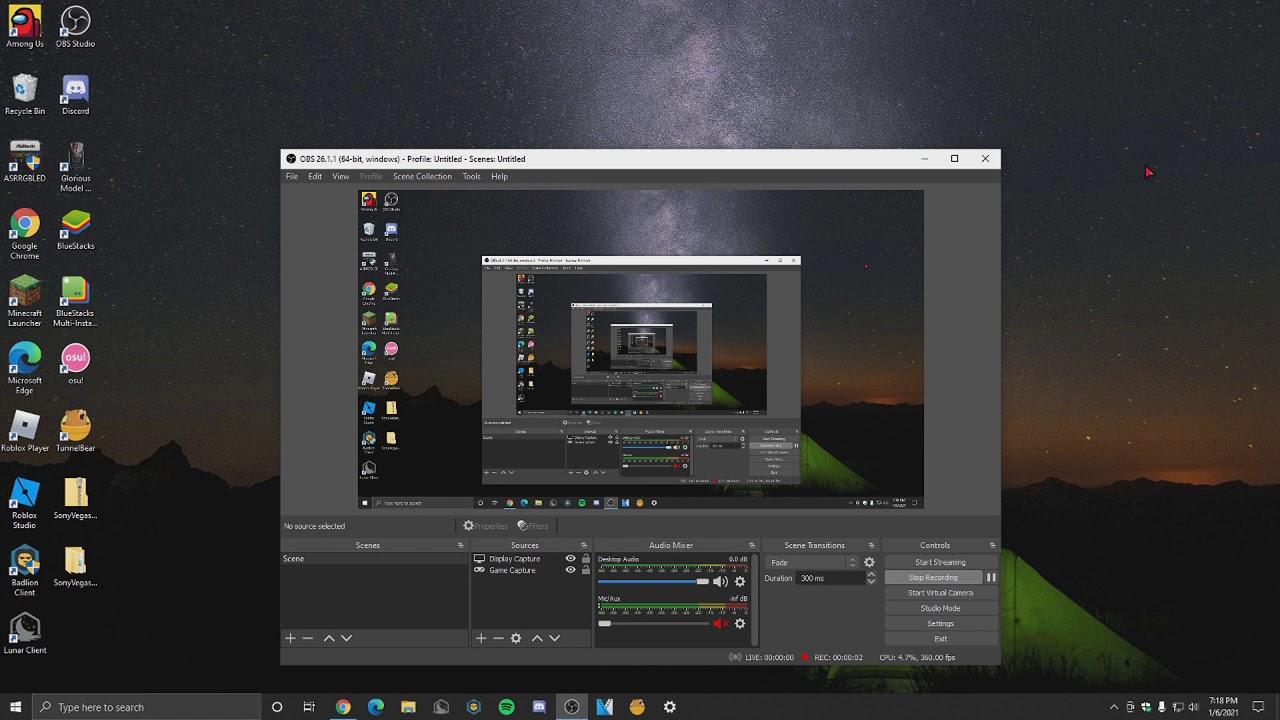The image size is (1280, 720).
Task: Click the Duration 300 ms input field
Action: pyautogui.click(x=830, y=578)
